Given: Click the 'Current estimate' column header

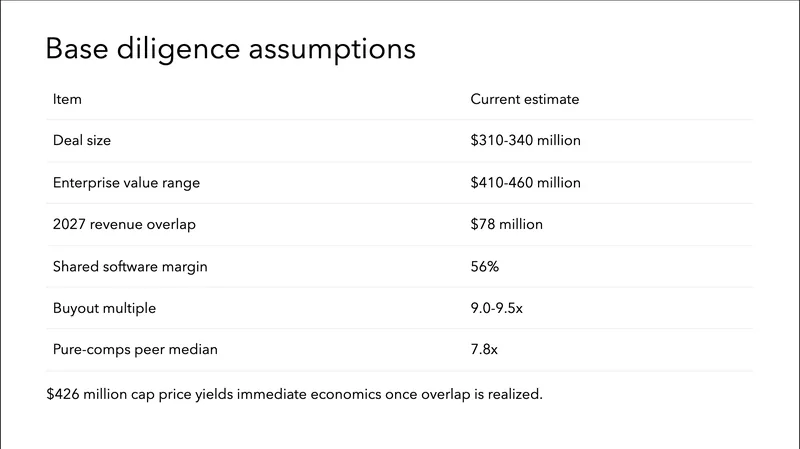Looking at the screenshot, I should 524,99.
